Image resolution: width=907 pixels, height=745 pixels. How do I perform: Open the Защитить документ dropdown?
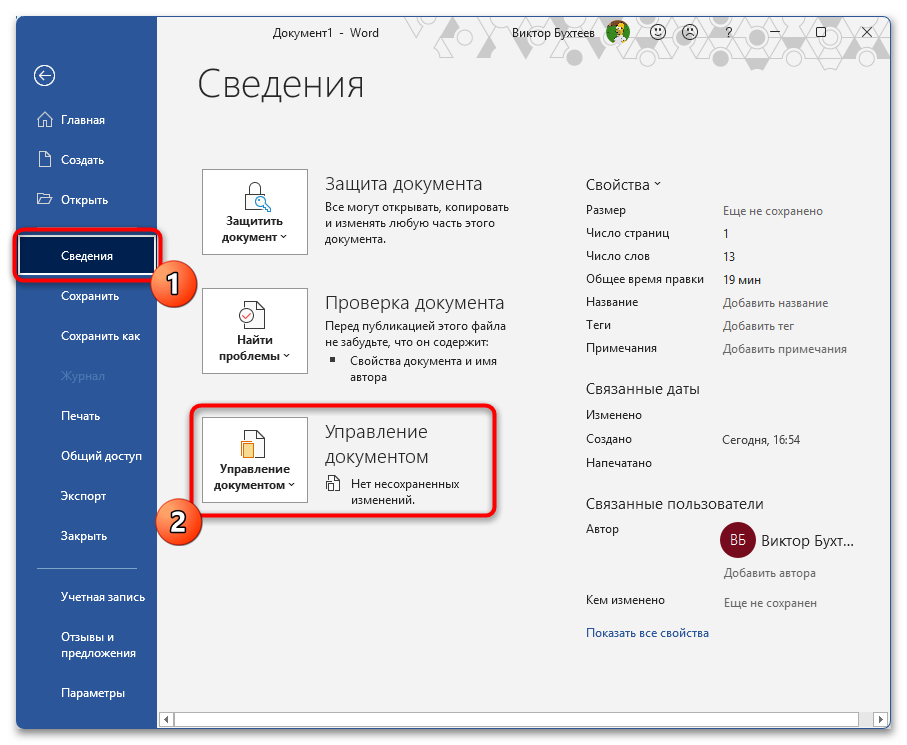255,212
